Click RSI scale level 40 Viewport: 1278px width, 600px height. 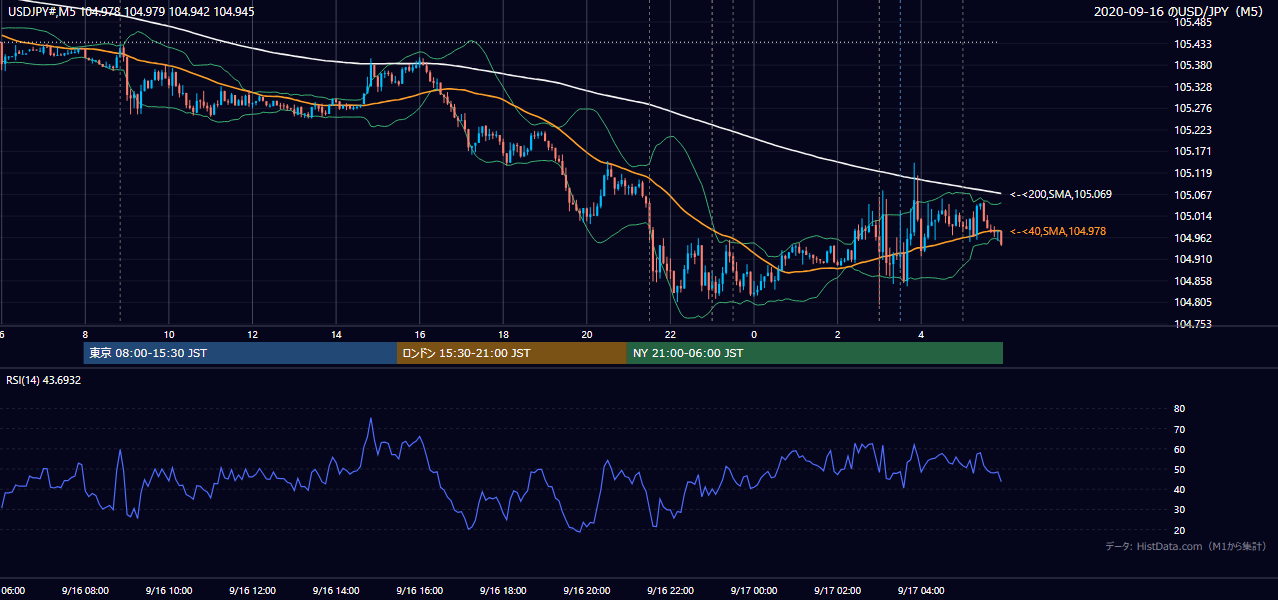click(1179, 489)
